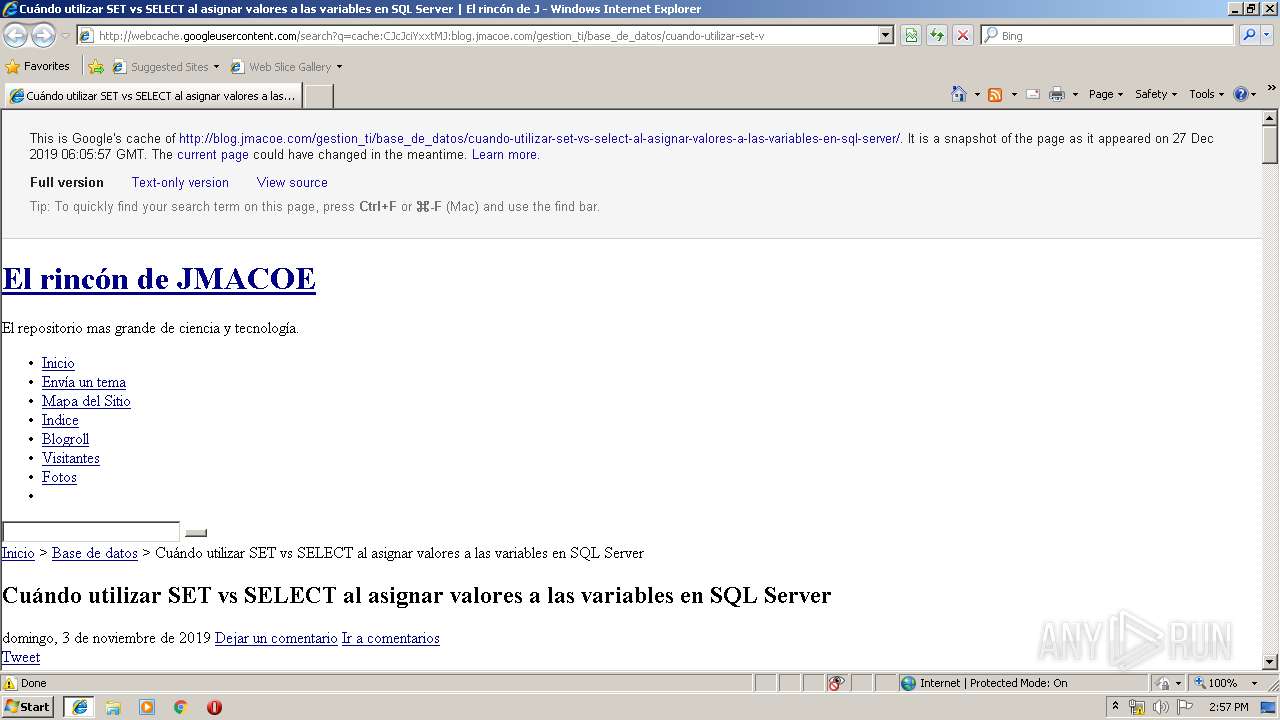Click the network tray icon
The image size is (1280, 720).
(1137, 707)
